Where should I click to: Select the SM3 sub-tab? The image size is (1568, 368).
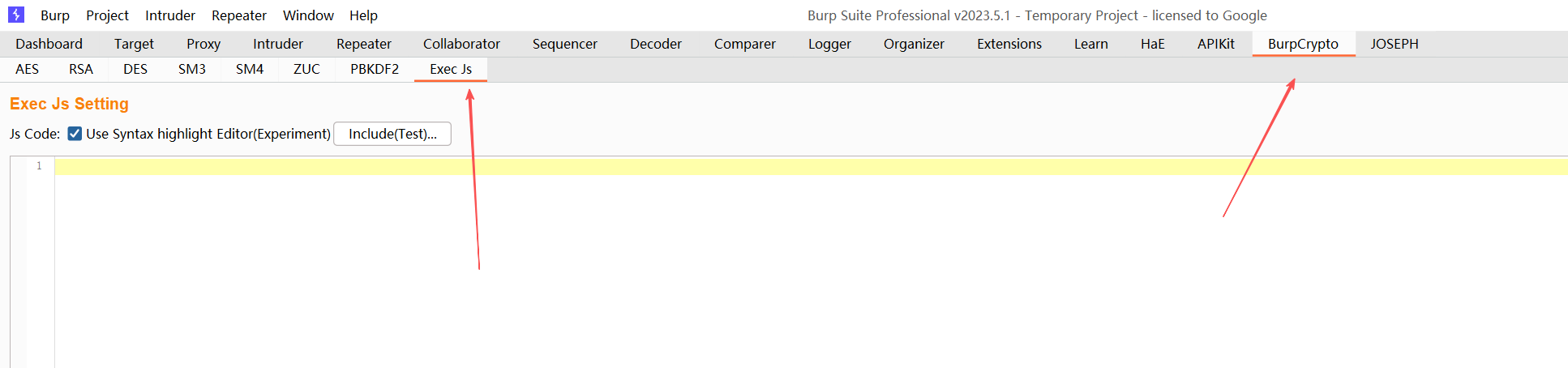point(192,69)
